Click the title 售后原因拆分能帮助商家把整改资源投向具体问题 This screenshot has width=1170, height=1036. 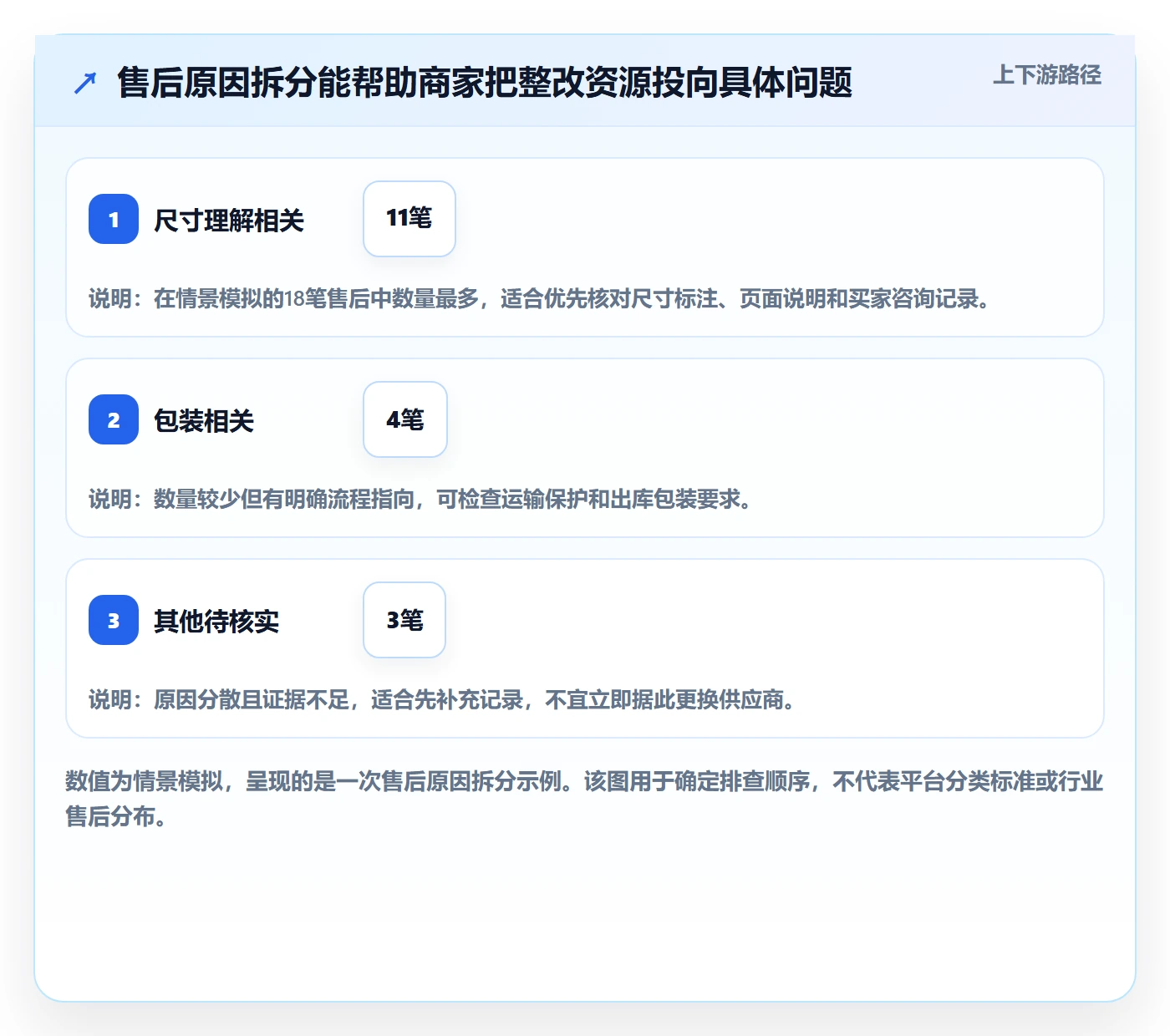click(485, 83)
